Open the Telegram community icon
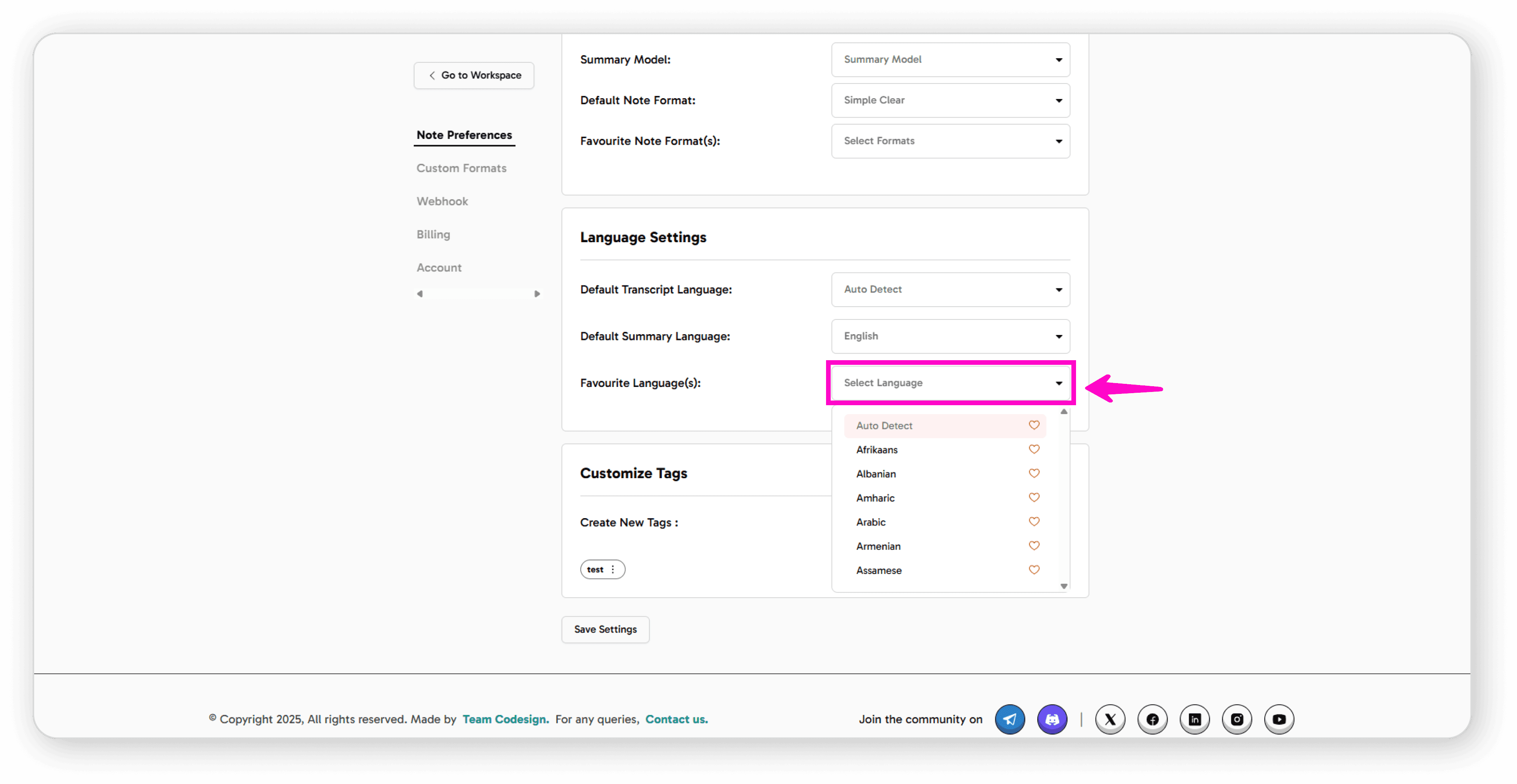The image size is (1517, 784). [1009, 719]
